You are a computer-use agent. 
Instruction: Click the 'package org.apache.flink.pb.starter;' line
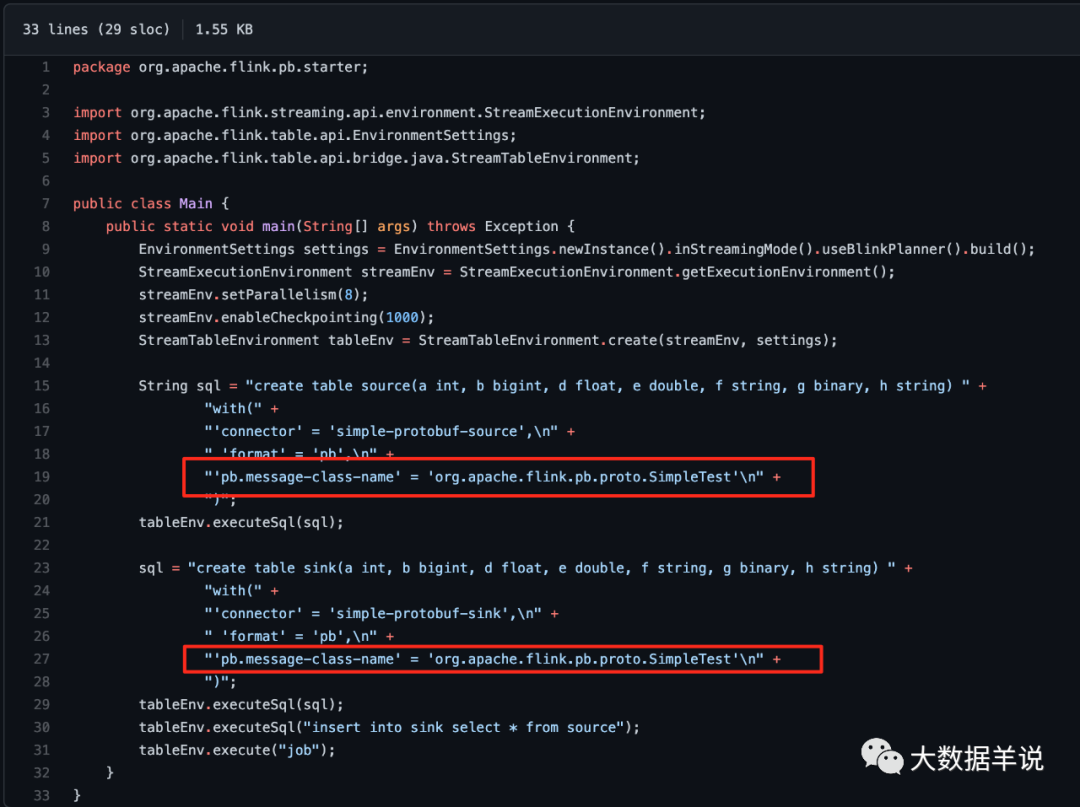[220, 67]
